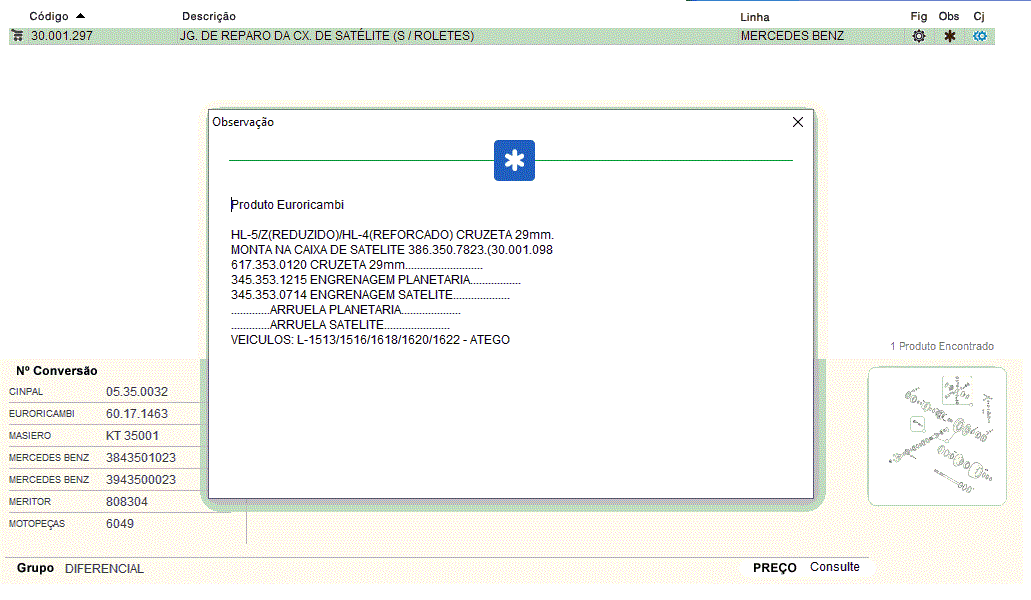
Task: Click the MERCEDES BENZ line cell
Action: tap(792, 36)
